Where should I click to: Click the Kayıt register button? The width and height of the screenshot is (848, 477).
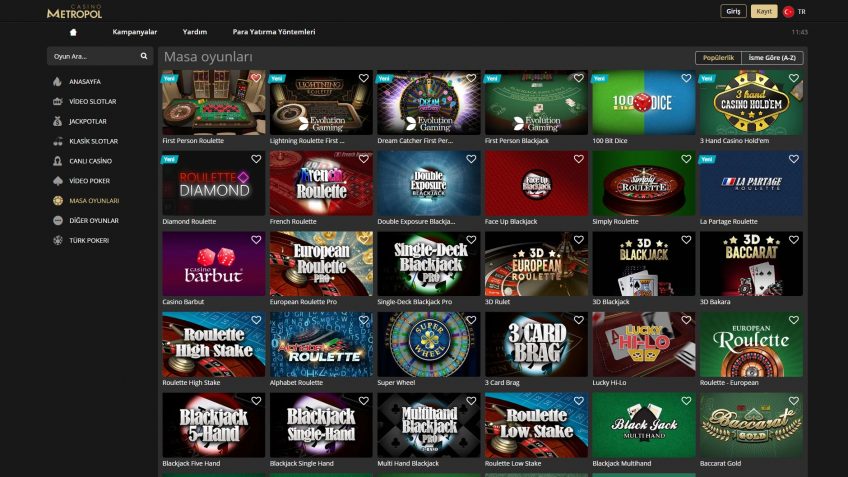point(764,12)
